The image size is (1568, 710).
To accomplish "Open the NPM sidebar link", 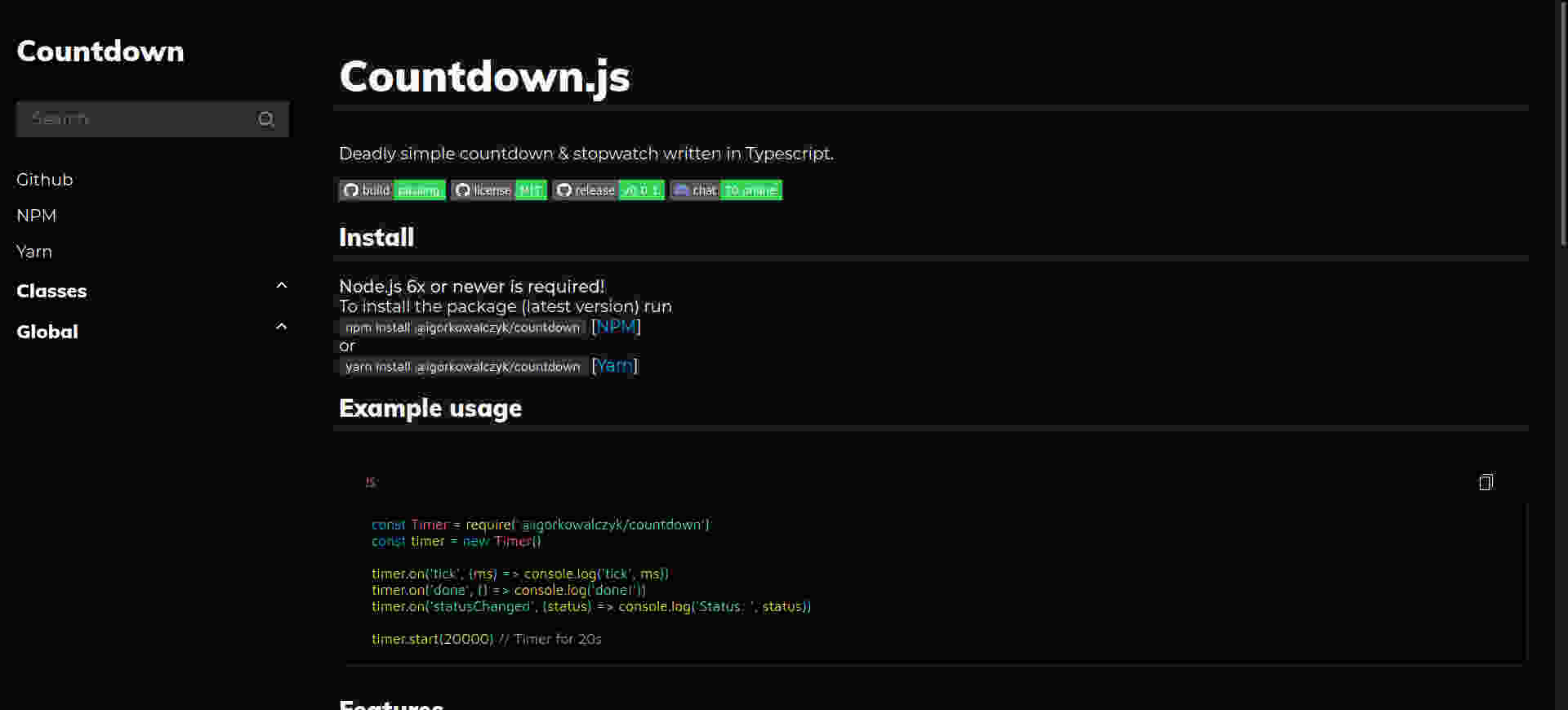I will click(x=37, y=216).
